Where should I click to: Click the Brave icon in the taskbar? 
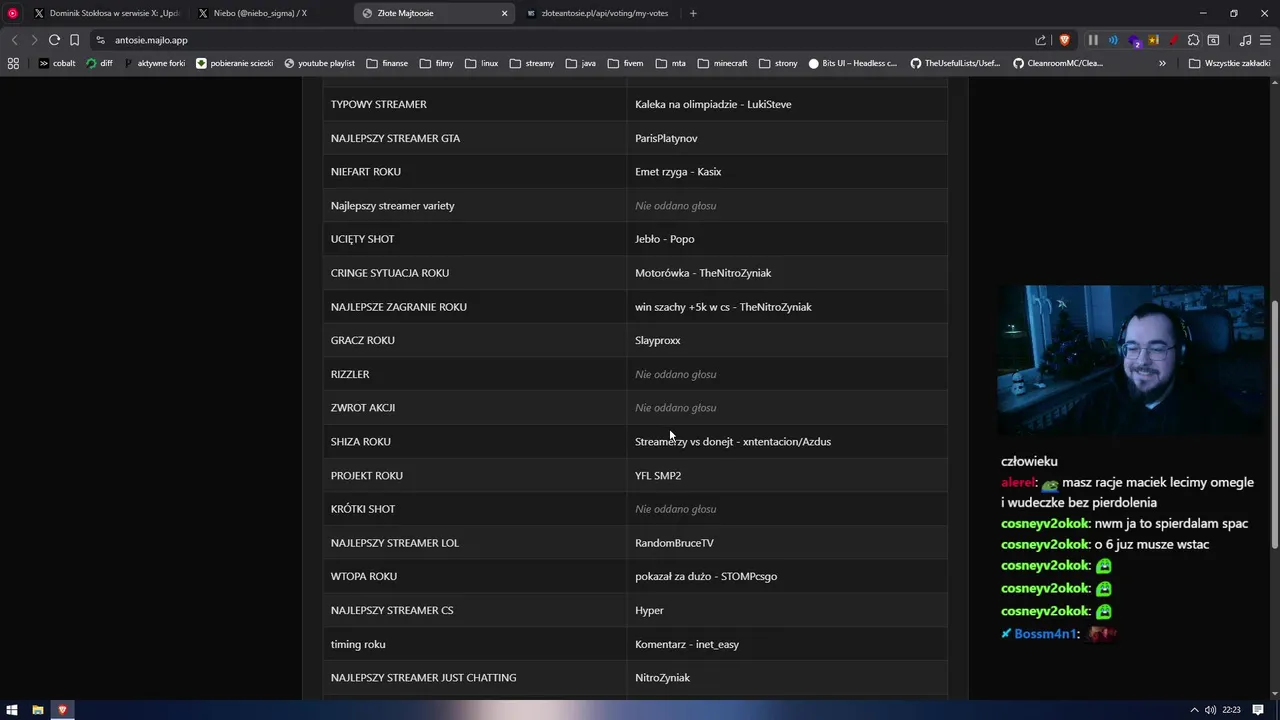pyautogui.click(x=62, y=710)
